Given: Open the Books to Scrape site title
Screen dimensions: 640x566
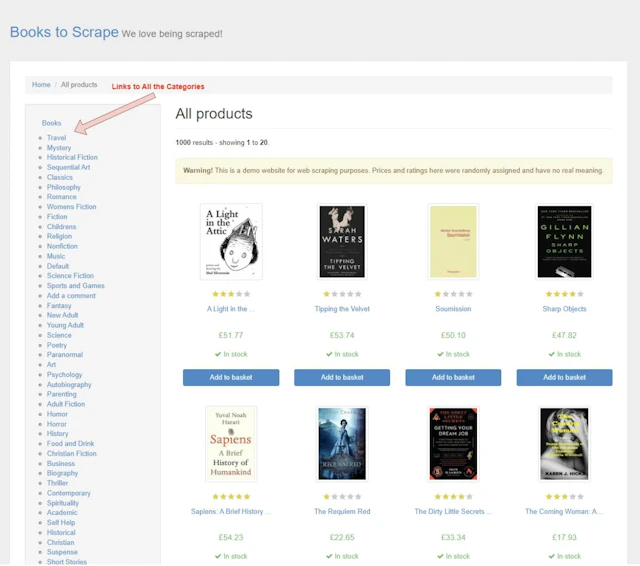Looking at the screenshot, I should pyautogui.click(x=64, y=32).
